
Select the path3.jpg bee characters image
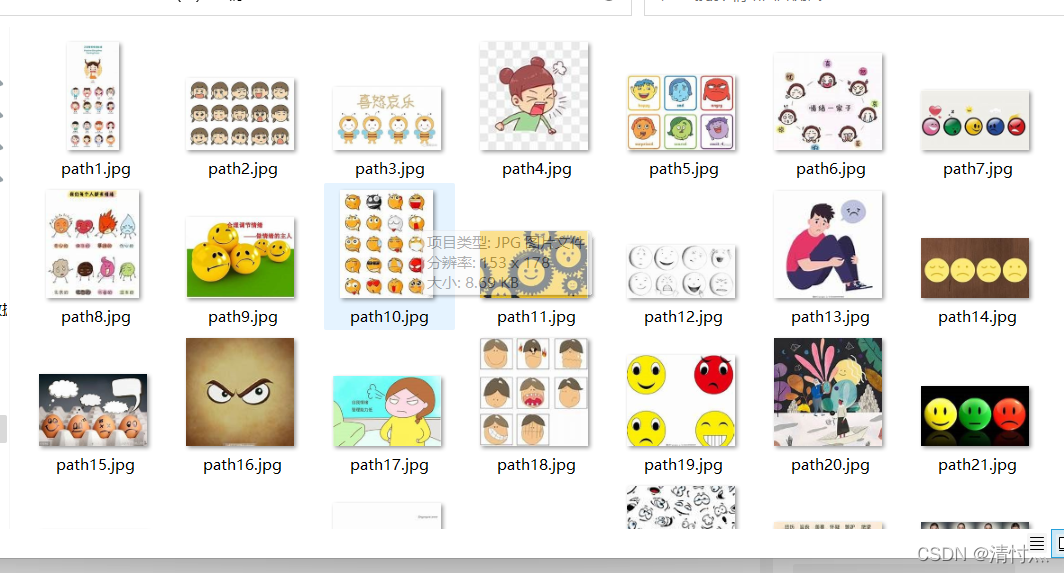tap(387, 118)
